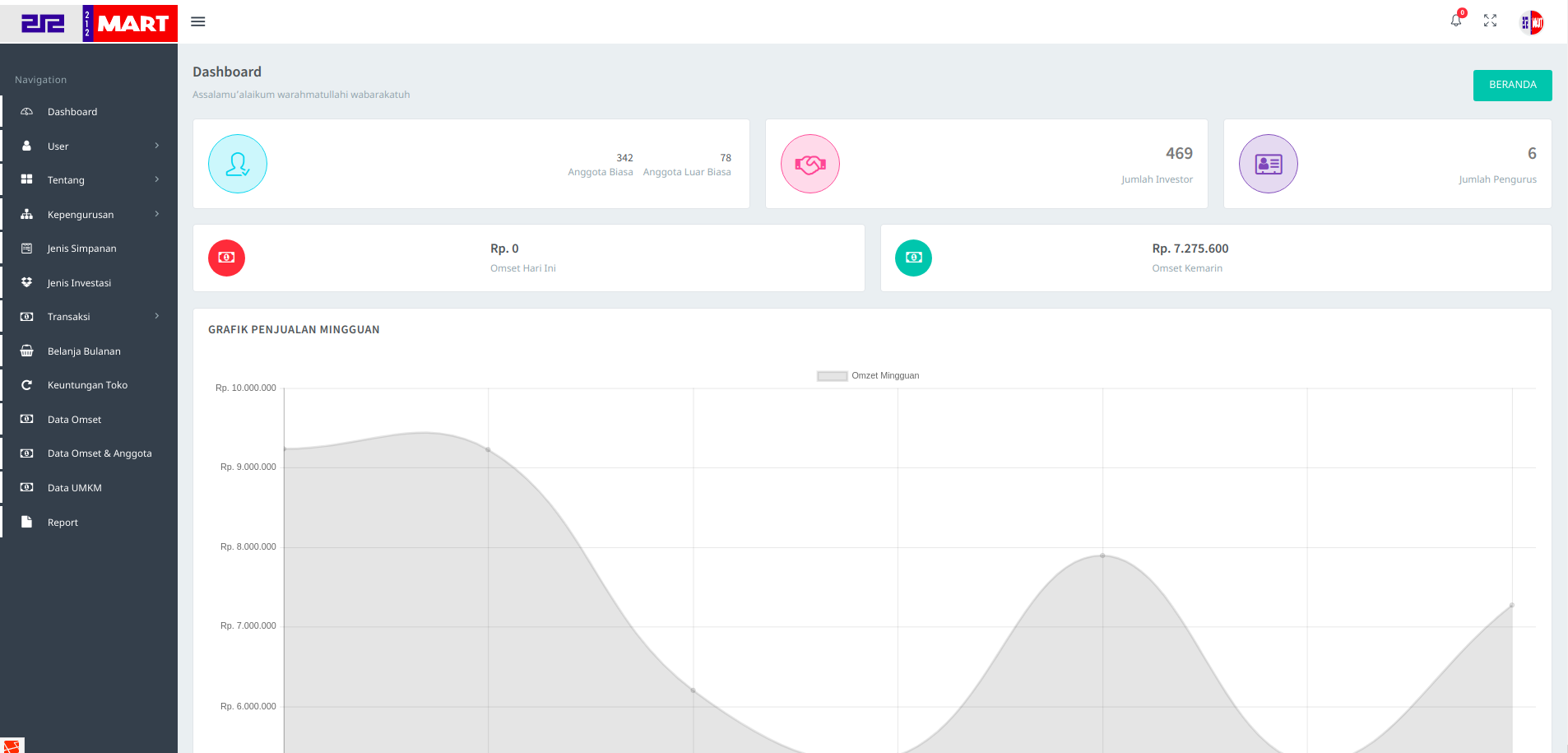
Task: Click the 212 Mart logo
Action: 89,23
